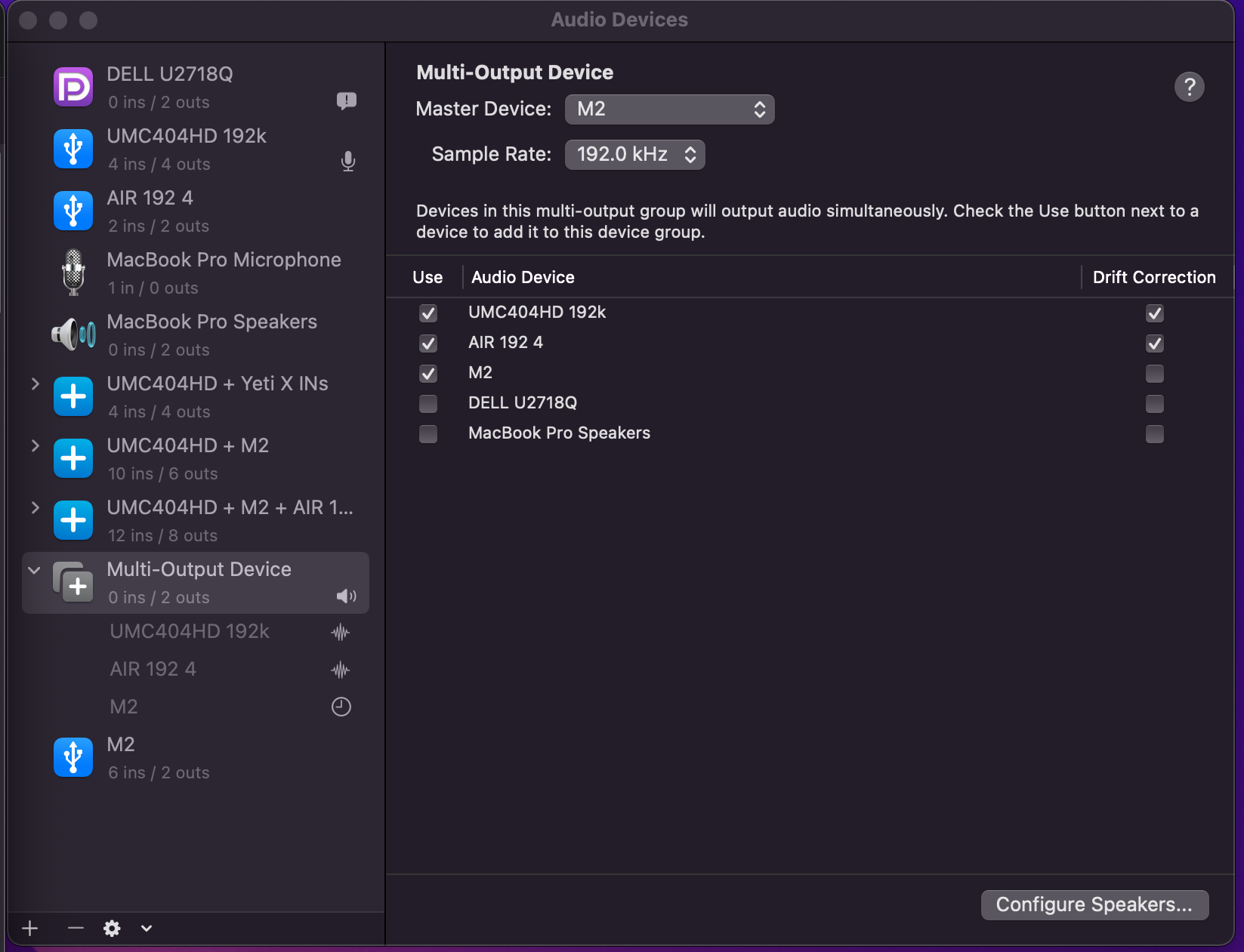Open the Master Device dropdown

669,109
